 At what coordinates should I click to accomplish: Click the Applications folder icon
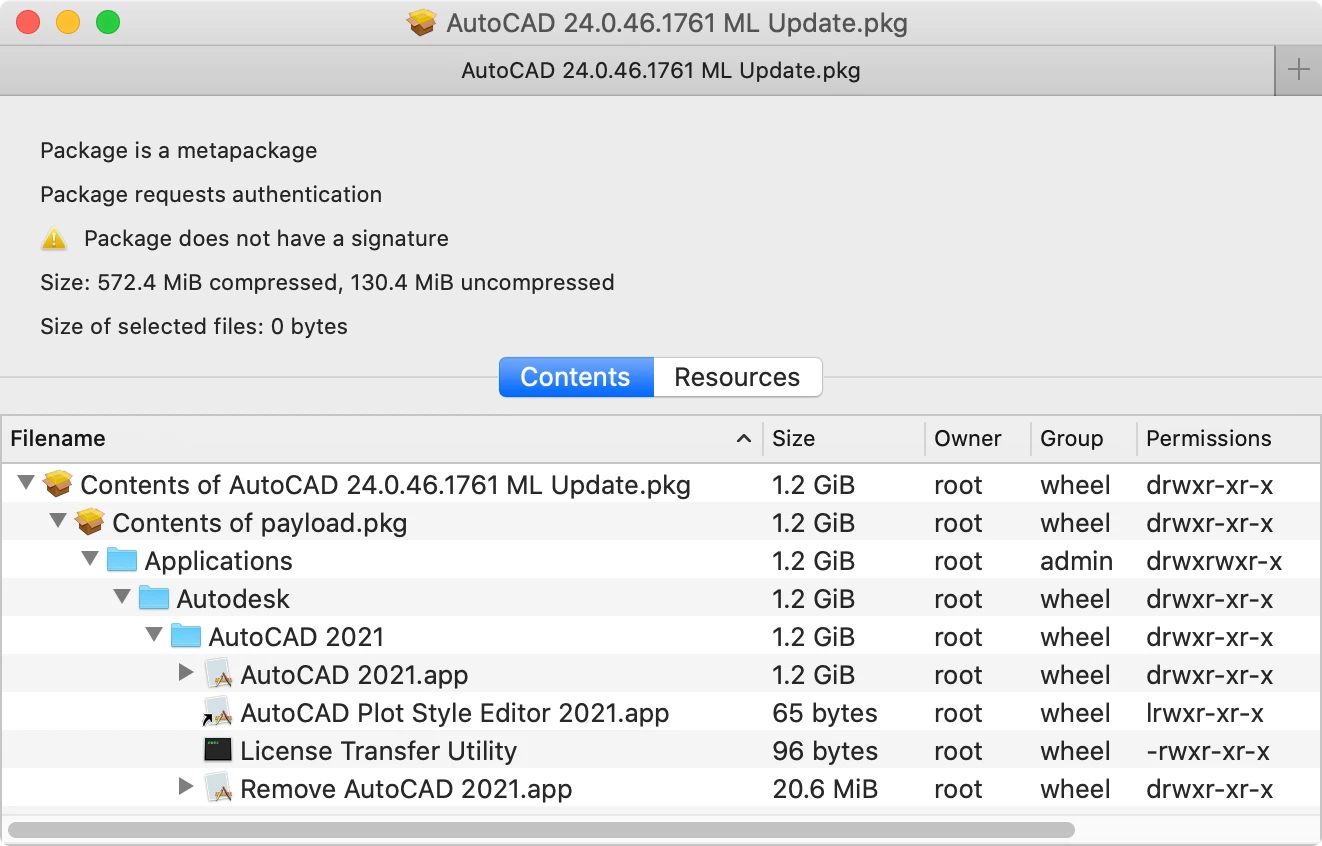tap(122, 560)
